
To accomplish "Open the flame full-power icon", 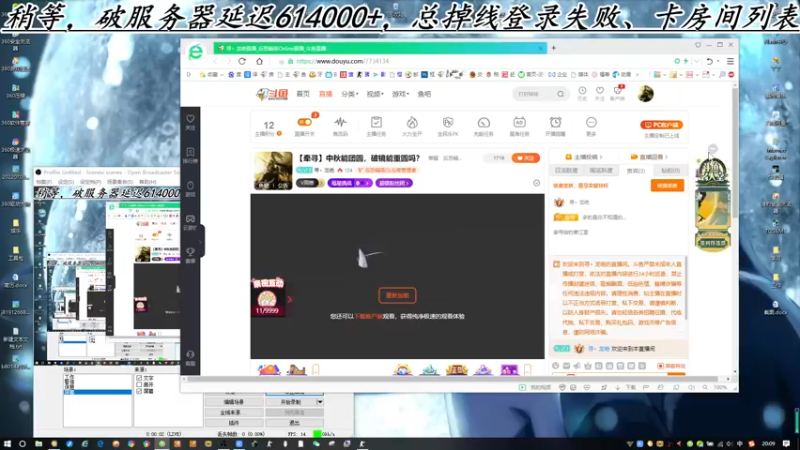I will 412,122.
